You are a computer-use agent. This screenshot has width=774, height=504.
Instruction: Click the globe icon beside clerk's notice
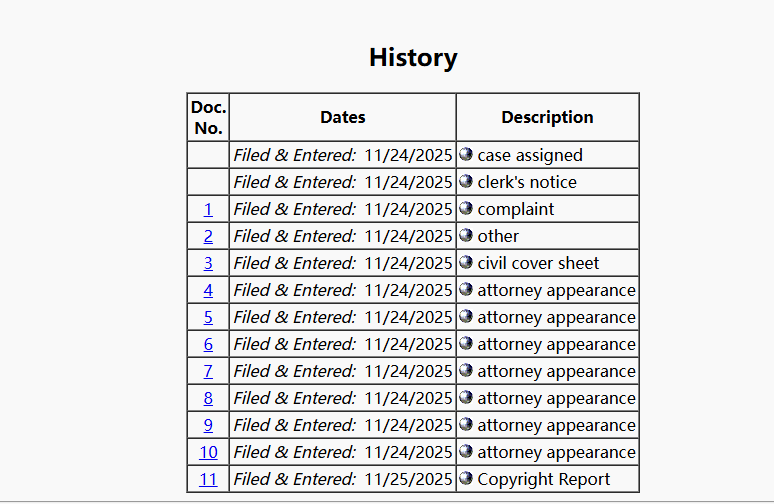pyautogui.click(x=466, y=182)
